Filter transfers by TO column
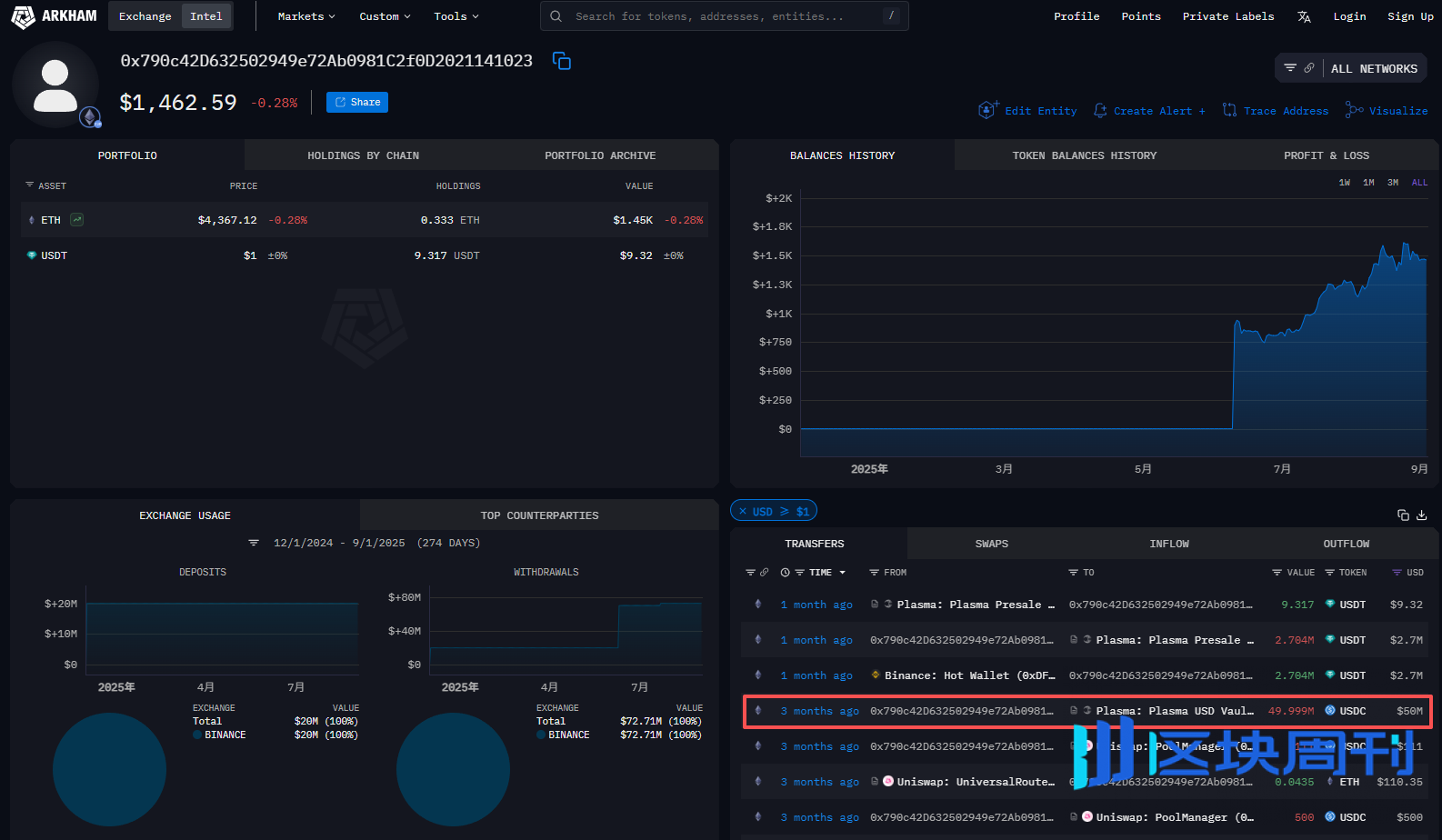Image resolution: width=1442 pixels, height=840 pixels. click(x=1073, y=573)
